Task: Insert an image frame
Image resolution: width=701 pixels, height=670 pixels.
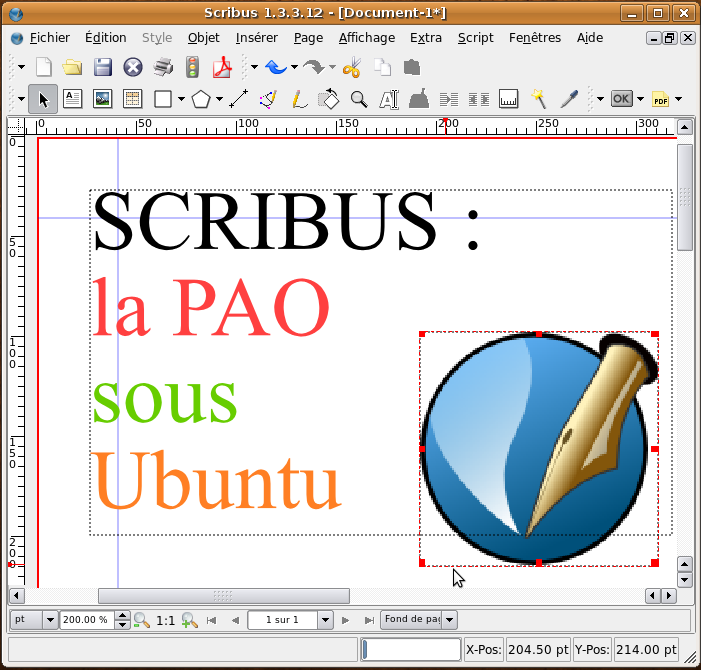Action: point(102,99)
